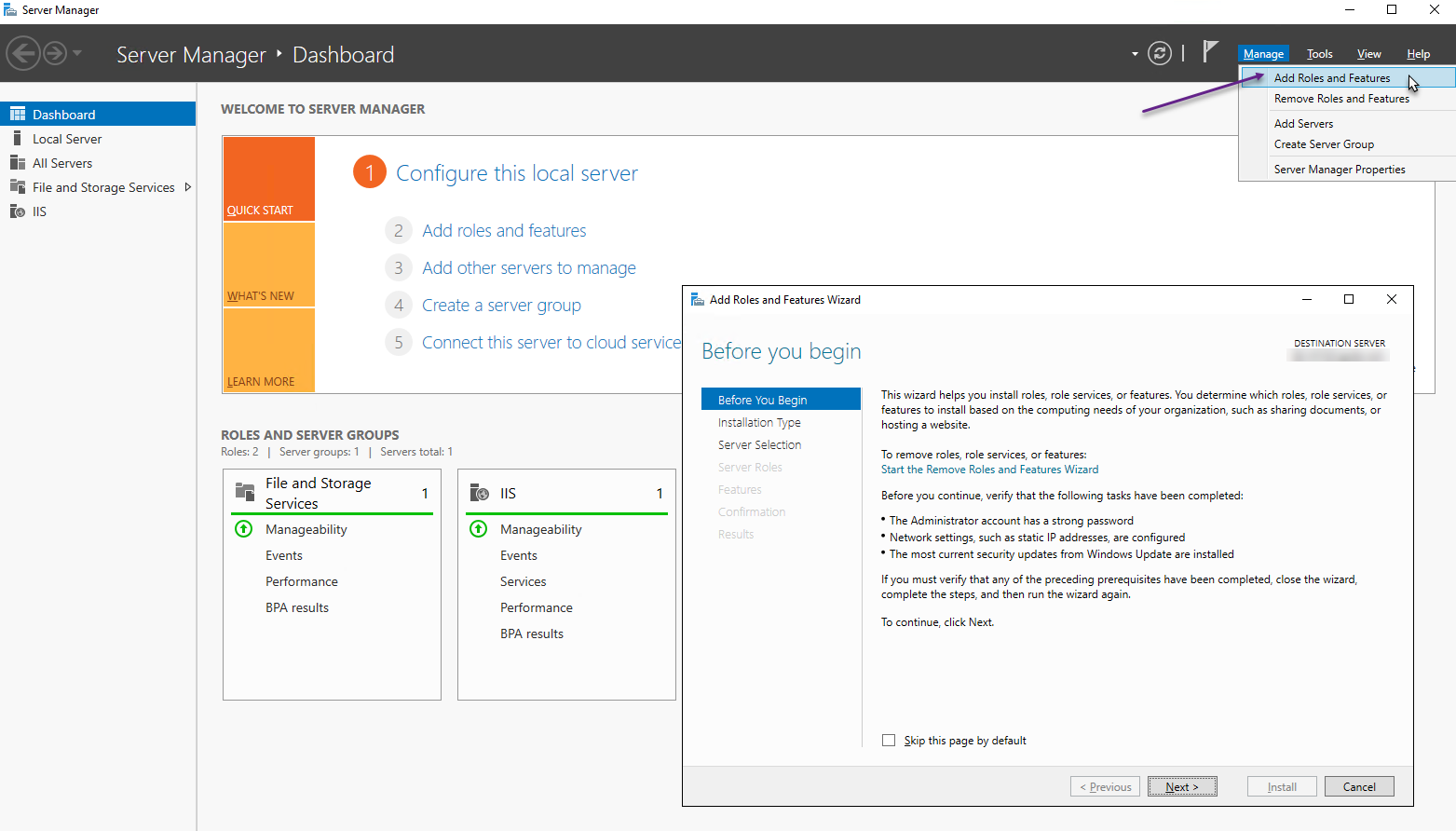The height and width of the screenshot is (831, 1456).
Task: Open the notifications flag icon
Action: pos(1210,52)
